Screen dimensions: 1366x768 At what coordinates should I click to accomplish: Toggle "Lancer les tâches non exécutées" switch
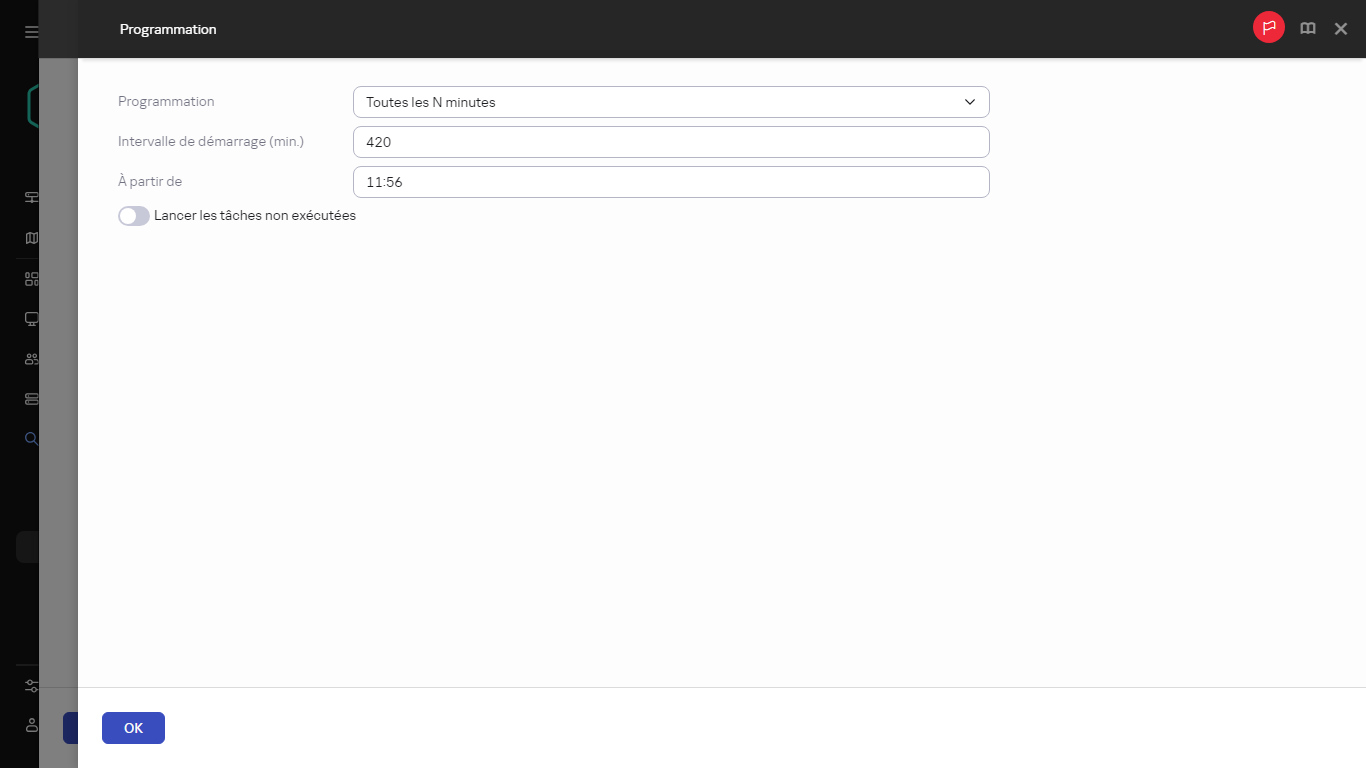(x=134, y=216)
